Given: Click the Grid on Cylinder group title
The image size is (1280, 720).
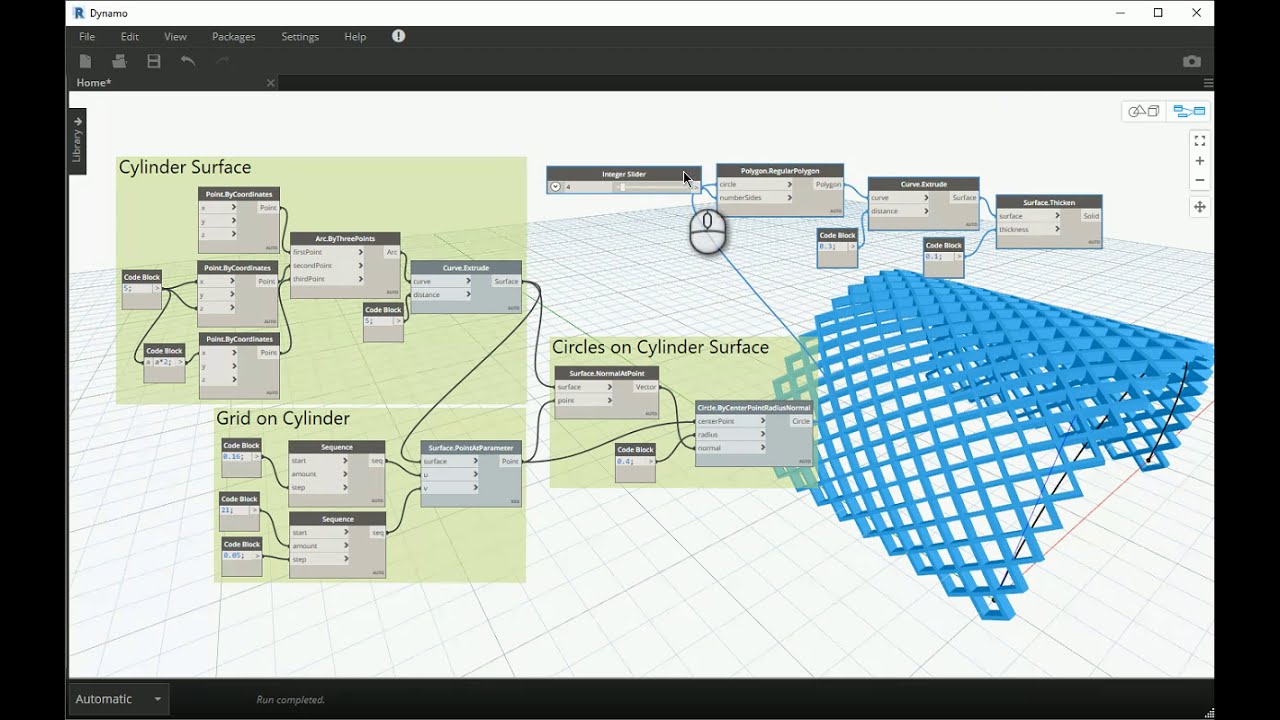Looking at the screenshot, I should pos(283,418).
